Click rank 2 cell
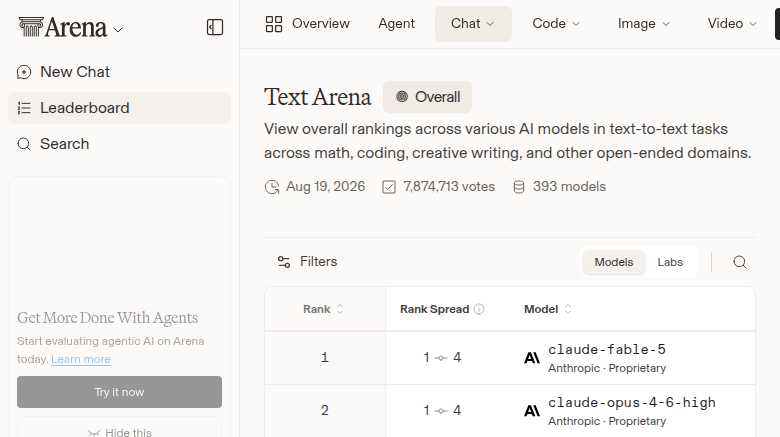This screenshot has width=780, height=437. (325, 410)
